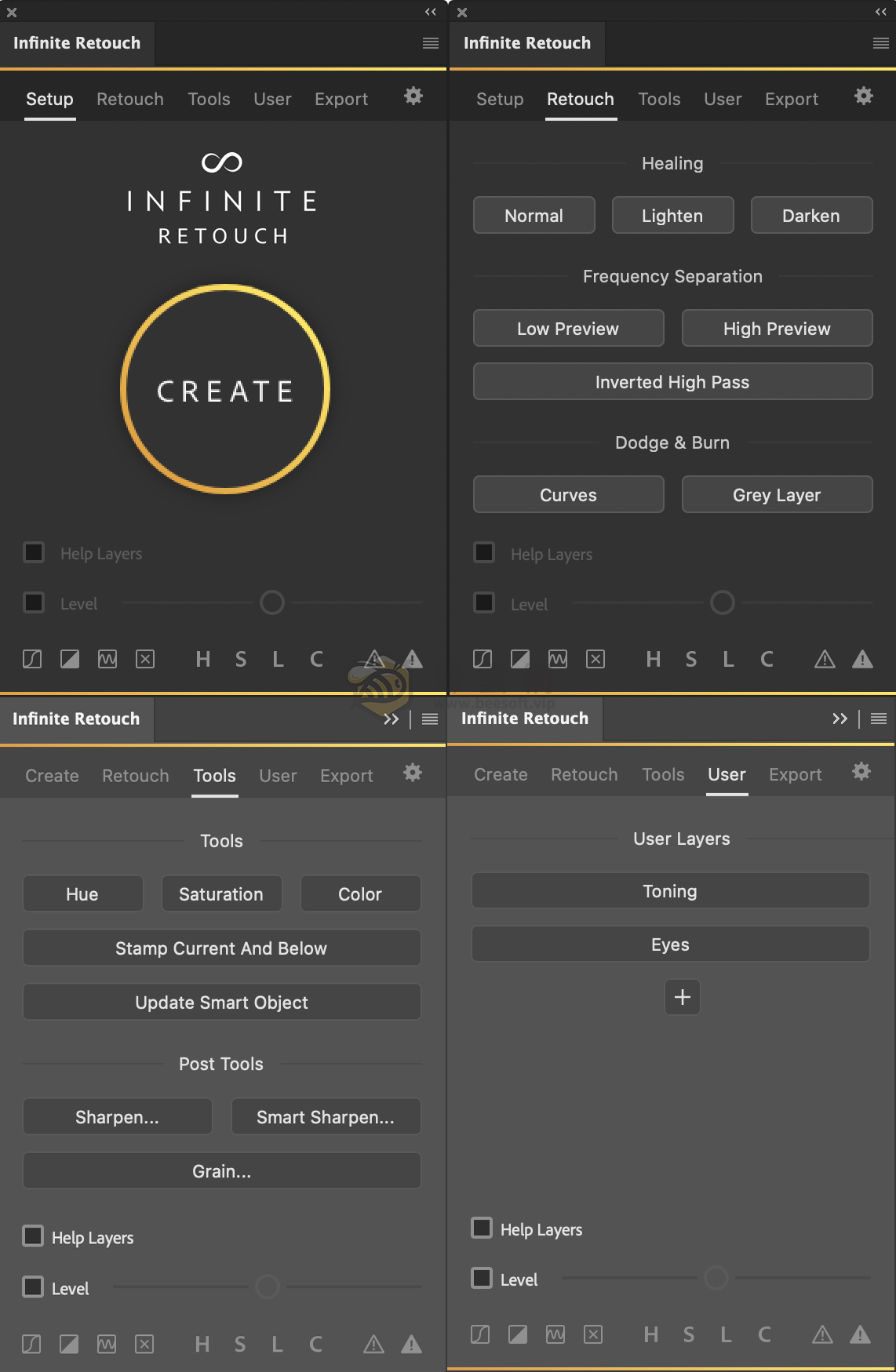Click the boxed W icon in Retouch panel

tap(558, 659)
